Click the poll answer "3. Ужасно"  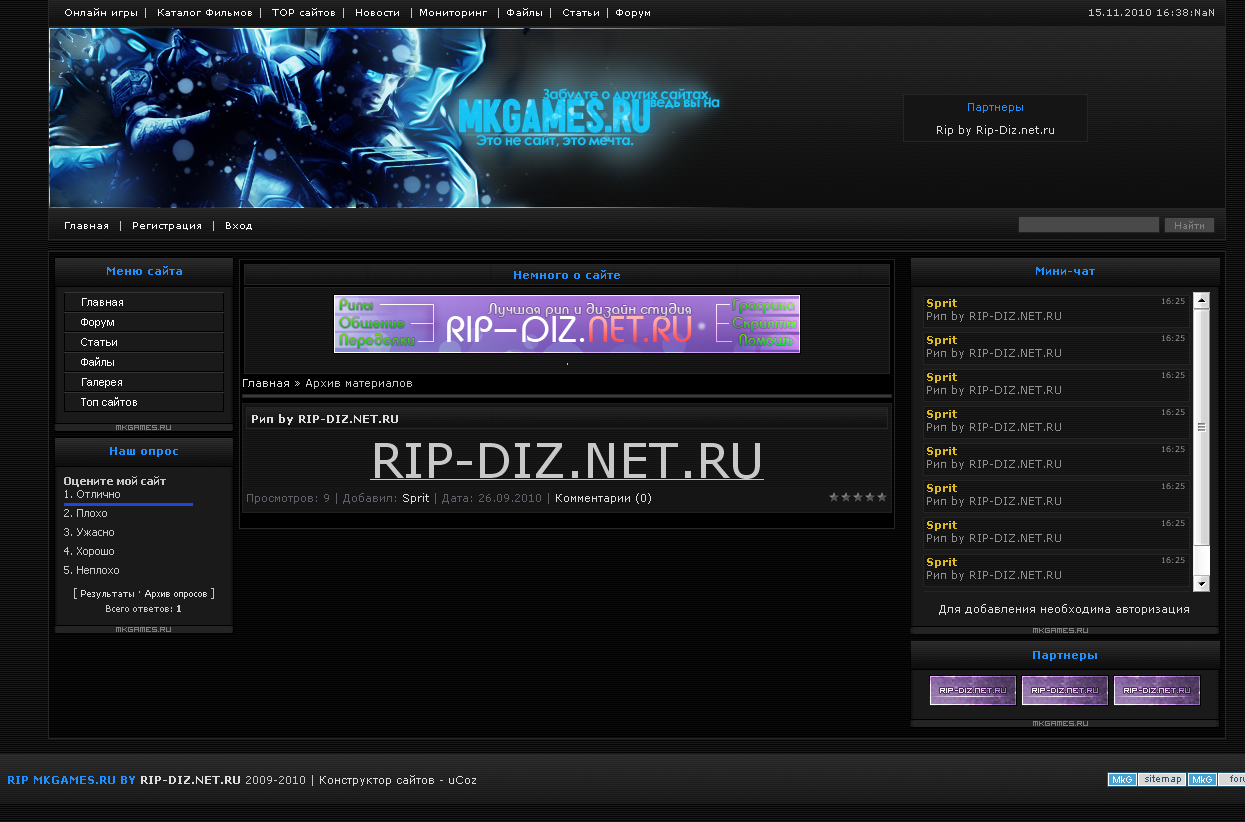coord(89,532)
